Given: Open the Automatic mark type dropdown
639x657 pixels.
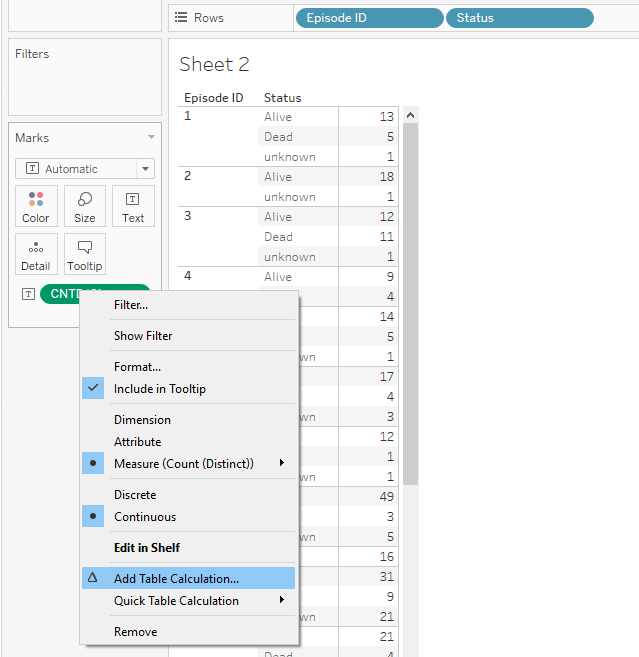Looking at the screenshot, I should 146,169.
